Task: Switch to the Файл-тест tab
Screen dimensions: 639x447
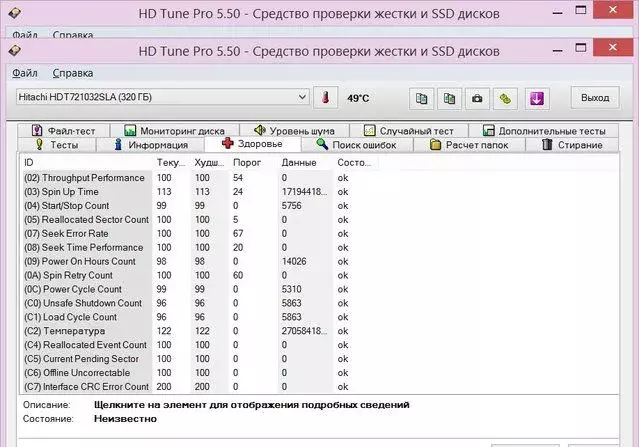Action: click(x=64, y=130)
